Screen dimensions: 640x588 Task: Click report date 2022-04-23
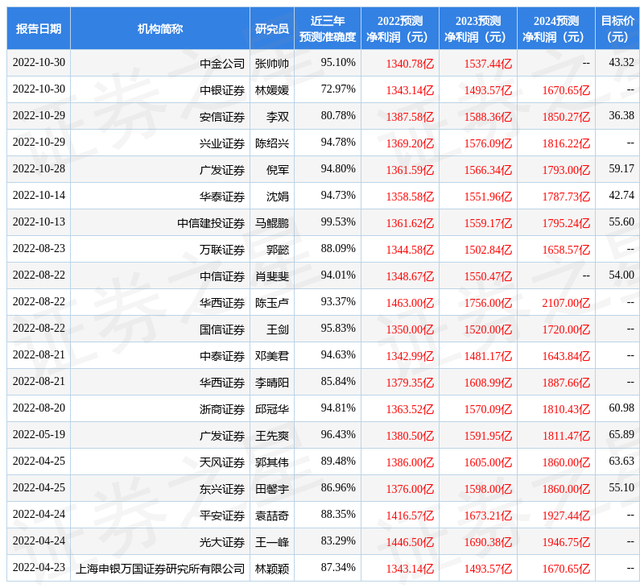point(39,567)
